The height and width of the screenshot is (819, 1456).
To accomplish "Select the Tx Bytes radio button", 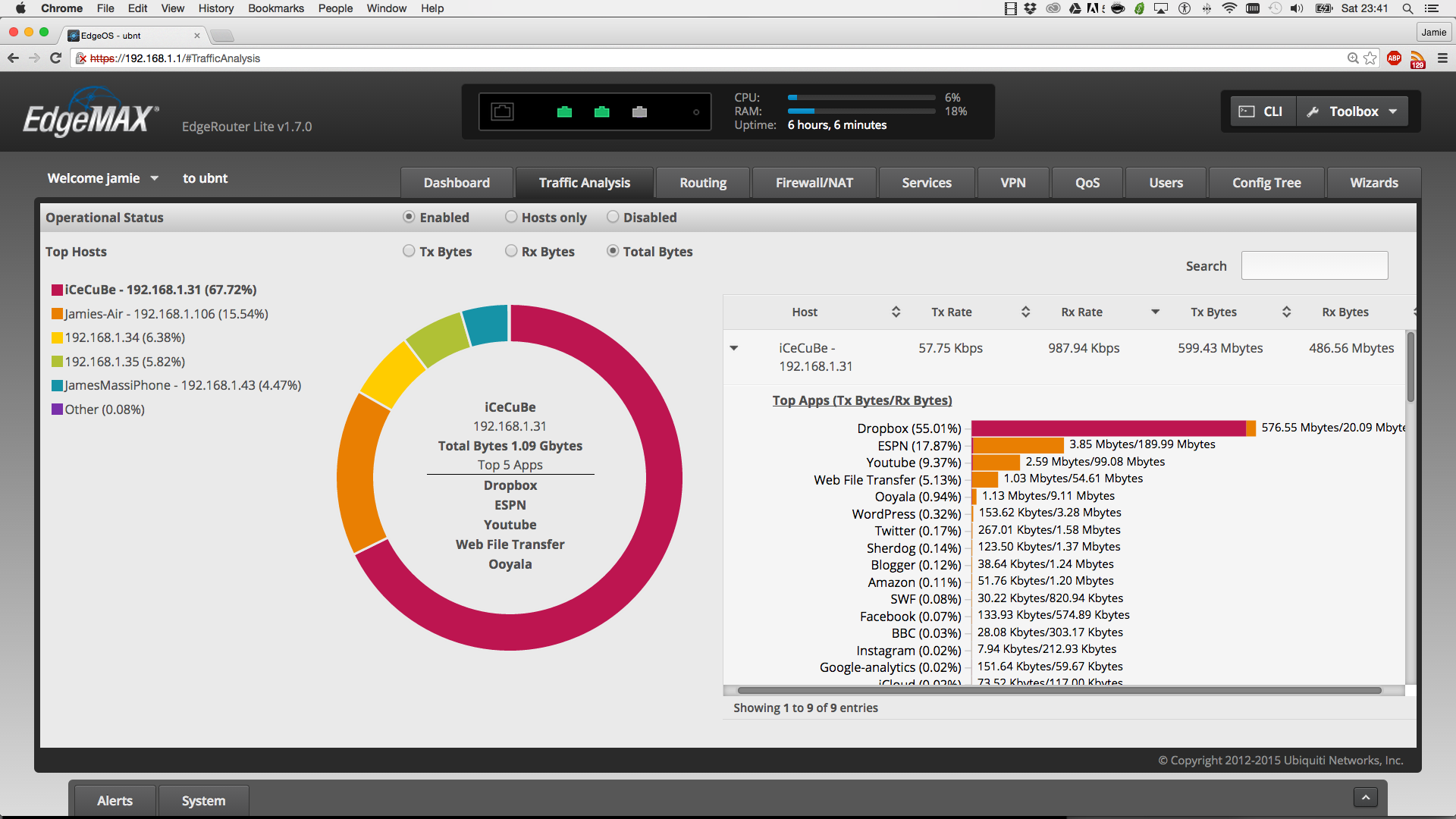I will coord(409,251).
